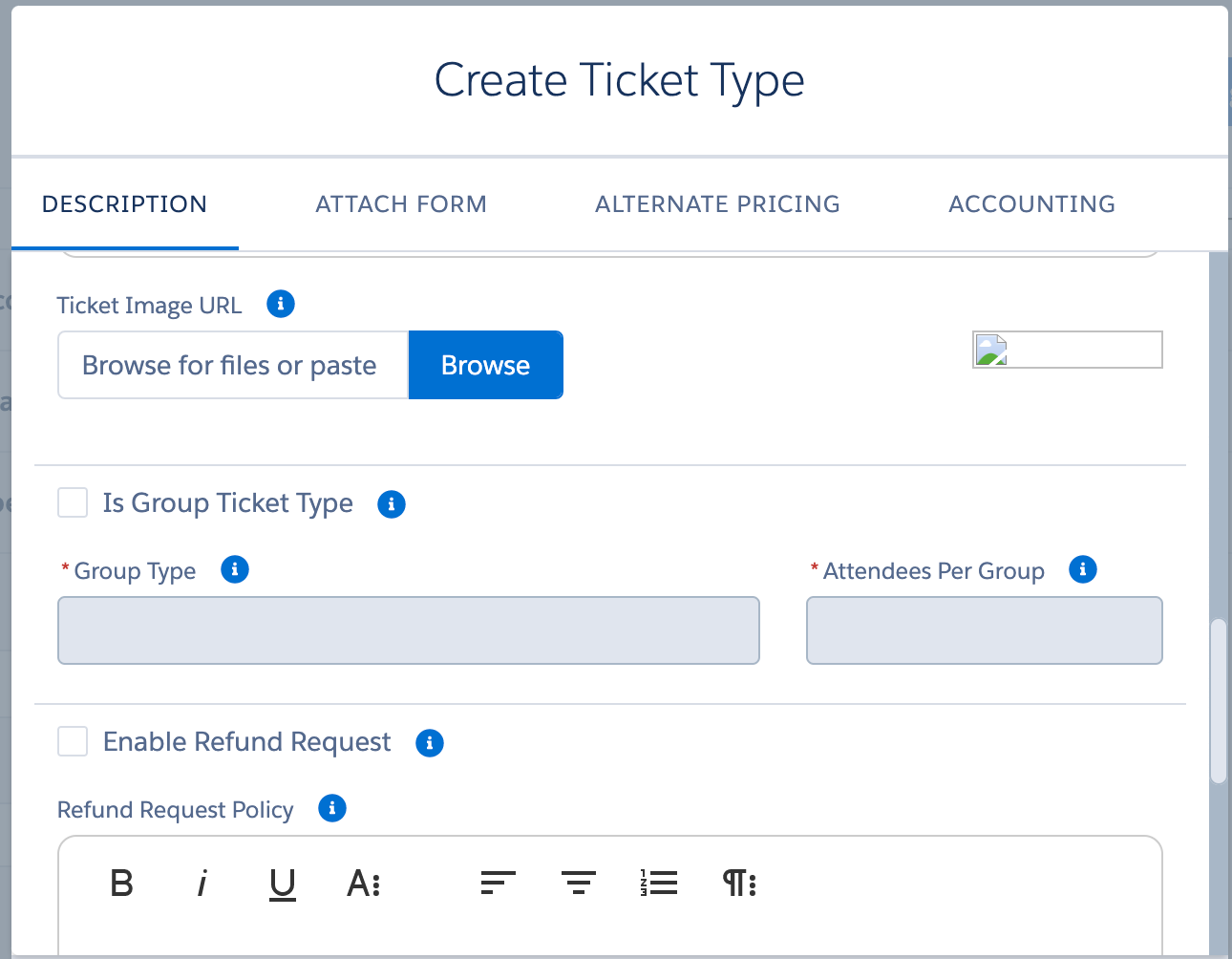Click the Group Type field

pyautogui.click(x=409, y=630)
